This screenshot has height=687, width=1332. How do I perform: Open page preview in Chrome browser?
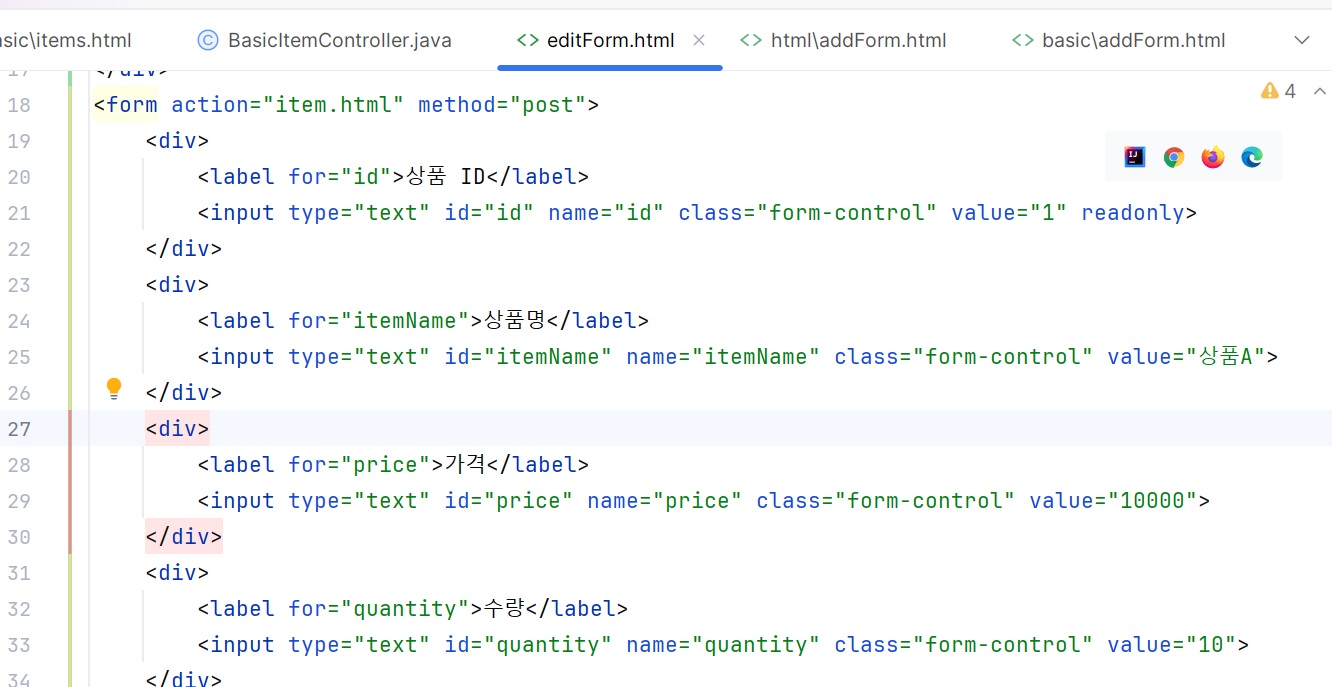pyautogui.click(x=1174, y=157)
